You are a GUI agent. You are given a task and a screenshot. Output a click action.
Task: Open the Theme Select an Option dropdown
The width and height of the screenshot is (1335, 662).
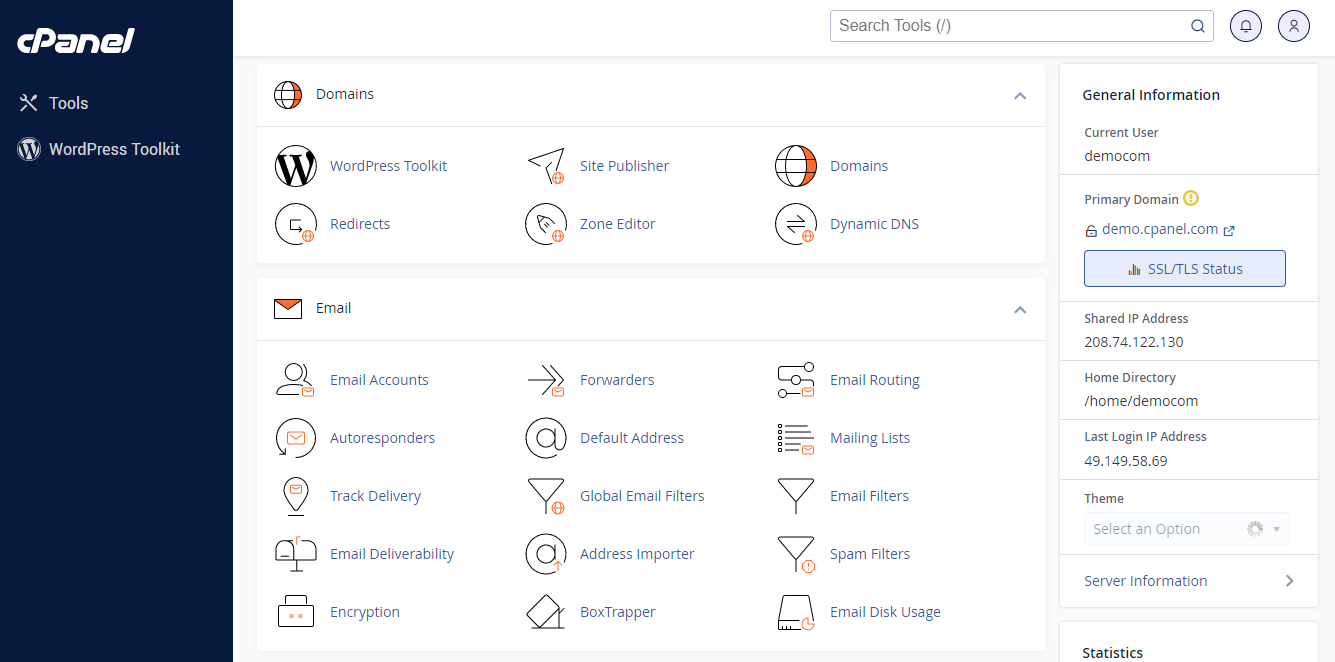point(1186,528)
